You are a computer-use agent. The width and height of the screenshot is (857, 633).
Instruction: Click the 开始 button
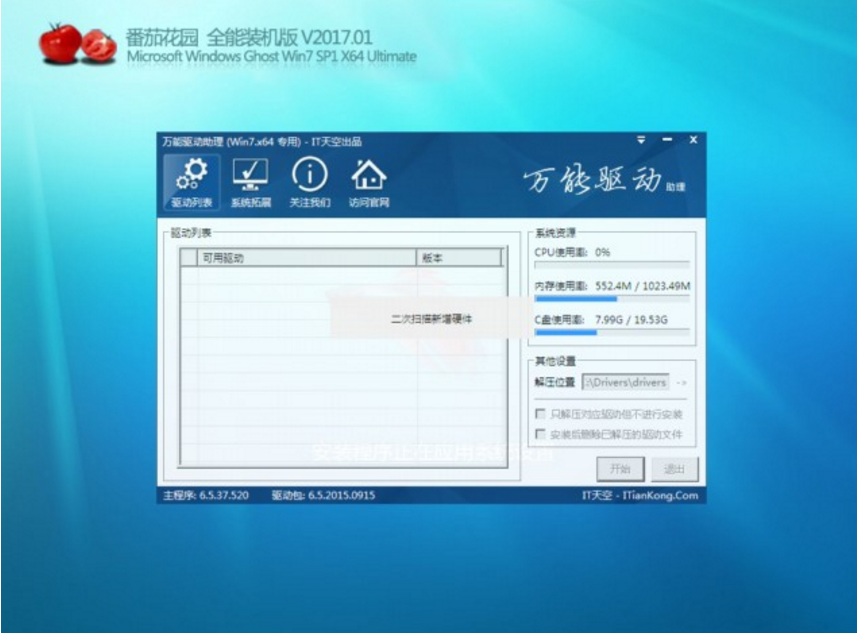[620, 468]
